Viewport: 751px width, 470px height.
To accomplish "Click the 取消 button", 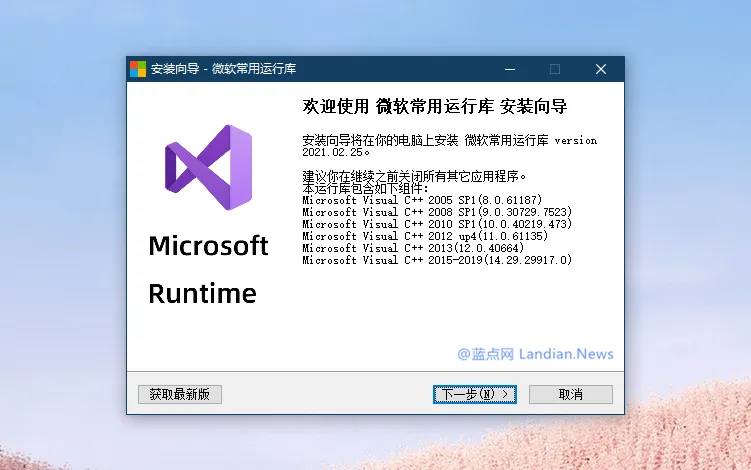I will (x=570, y=394).
